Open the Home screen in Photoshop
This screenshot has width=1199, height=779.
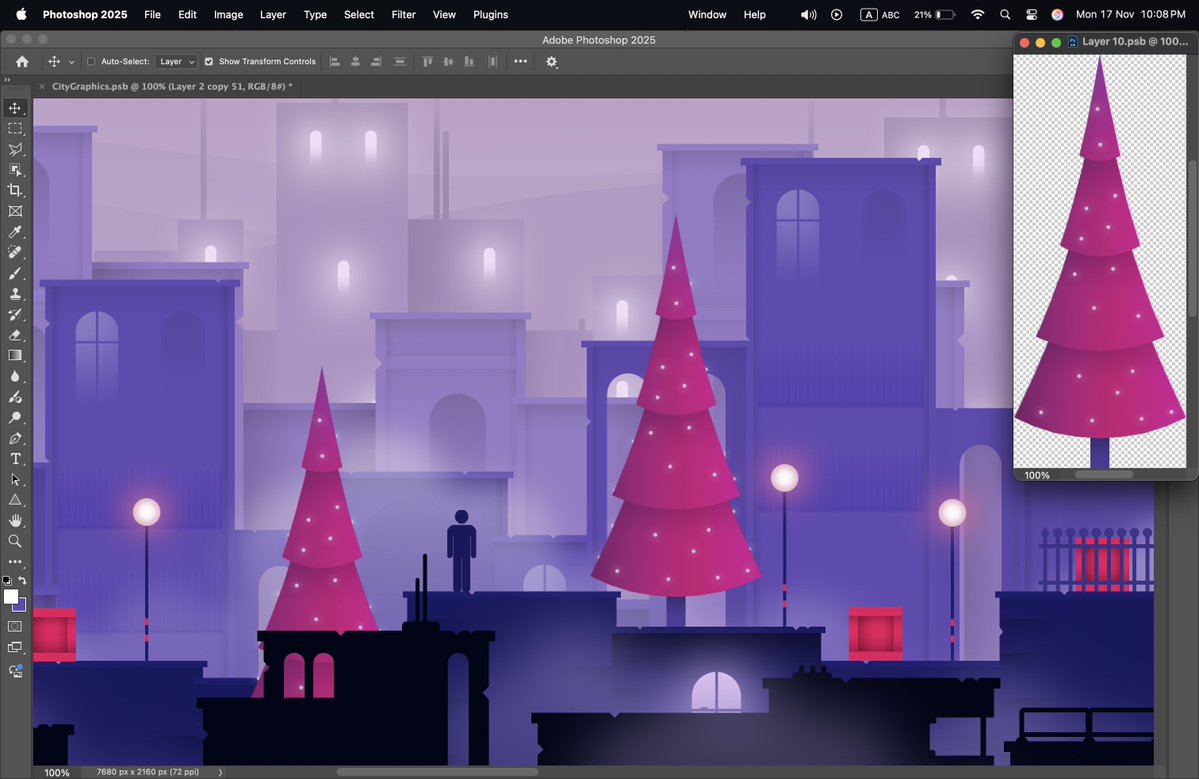click(20, 61)
